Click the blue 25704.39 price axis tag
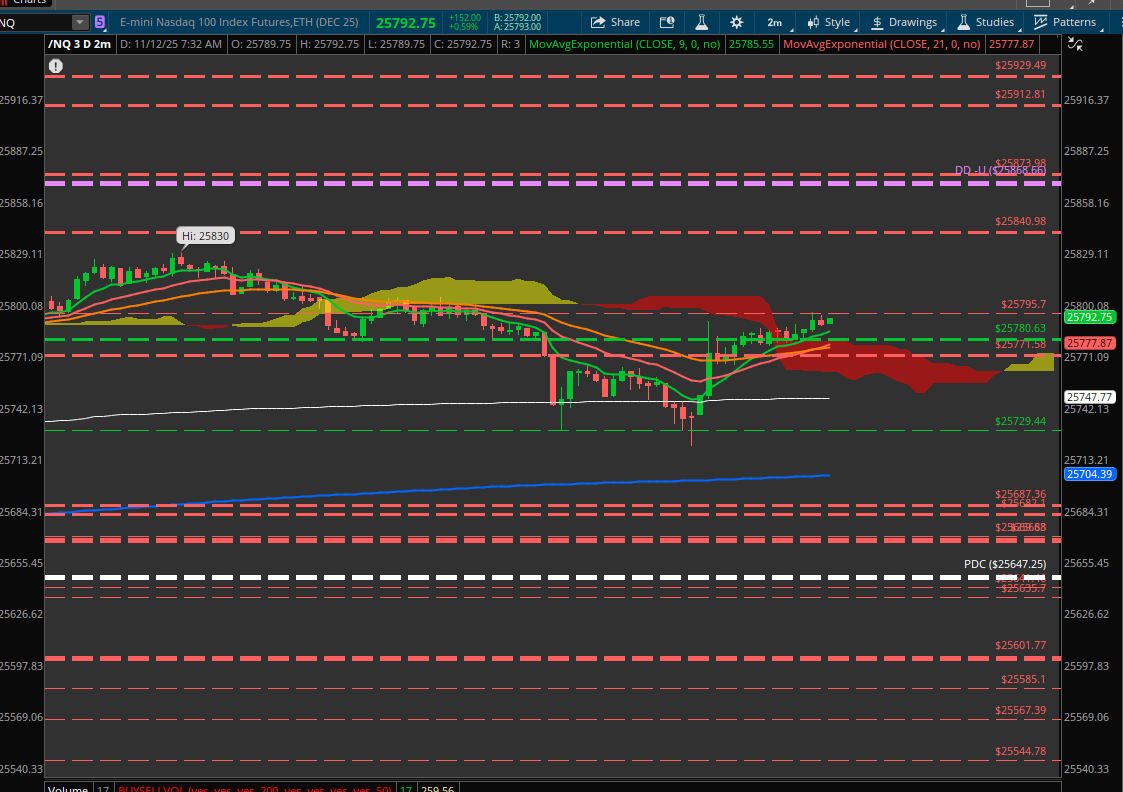This screenshot has width=1123, height=792. 1089,474
